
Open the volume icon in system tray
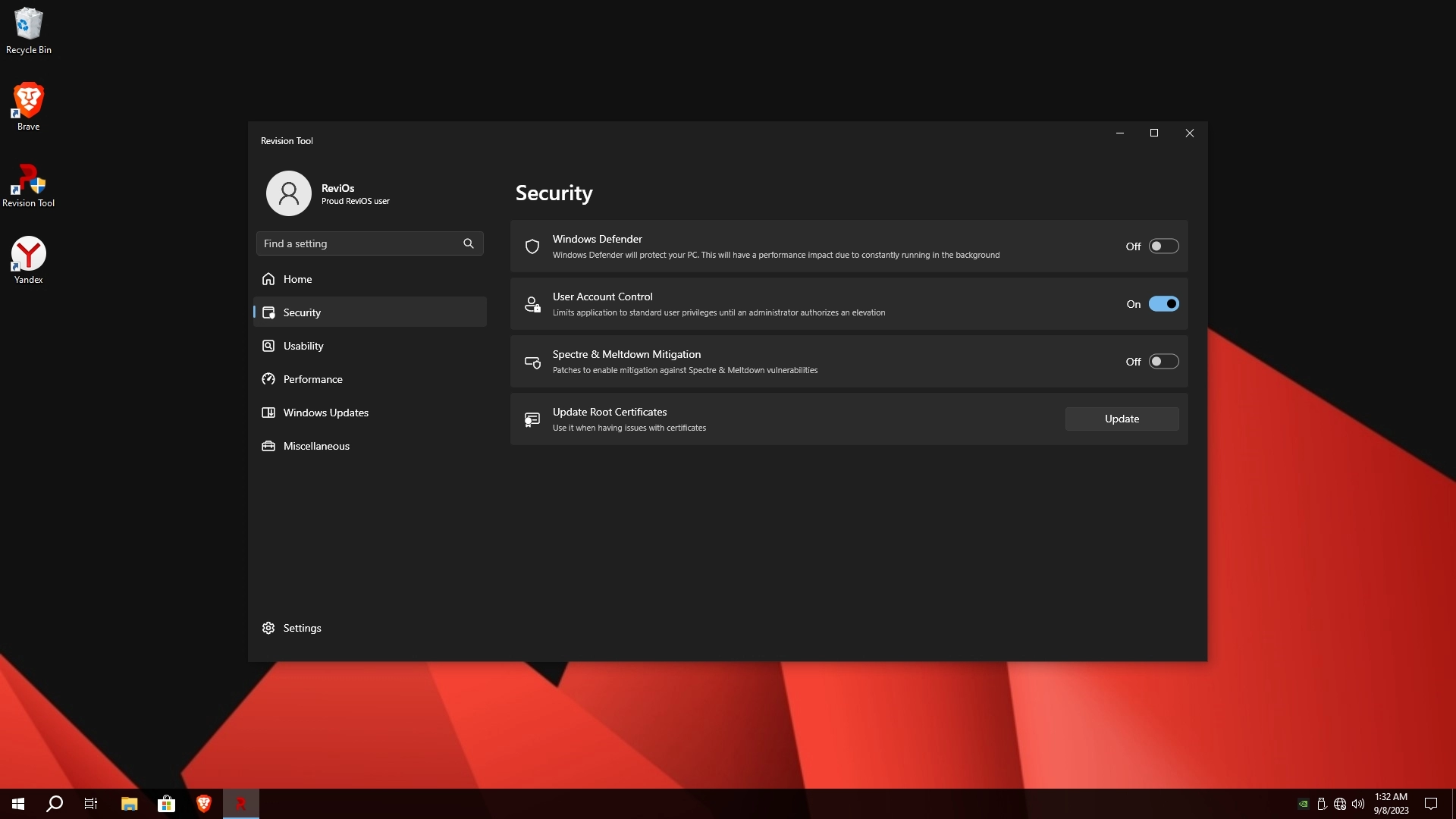pyautogui.click(x=1357, y=804)
